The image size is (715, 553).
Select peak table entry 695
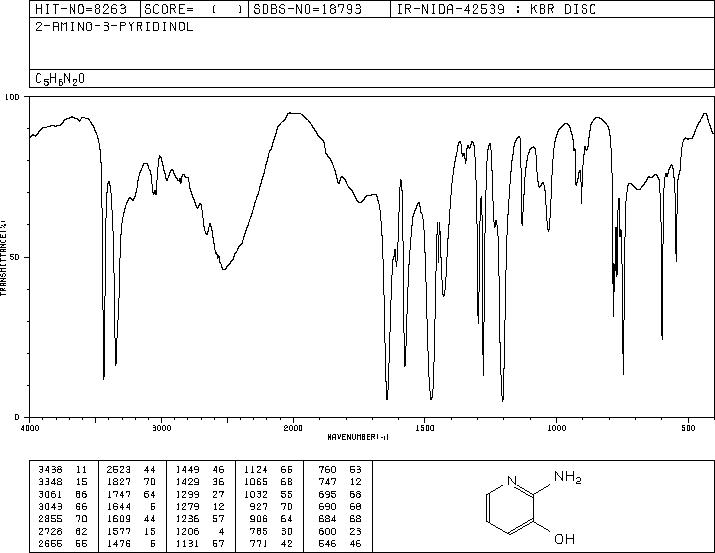pyautogui.click(x=327, y=494)
